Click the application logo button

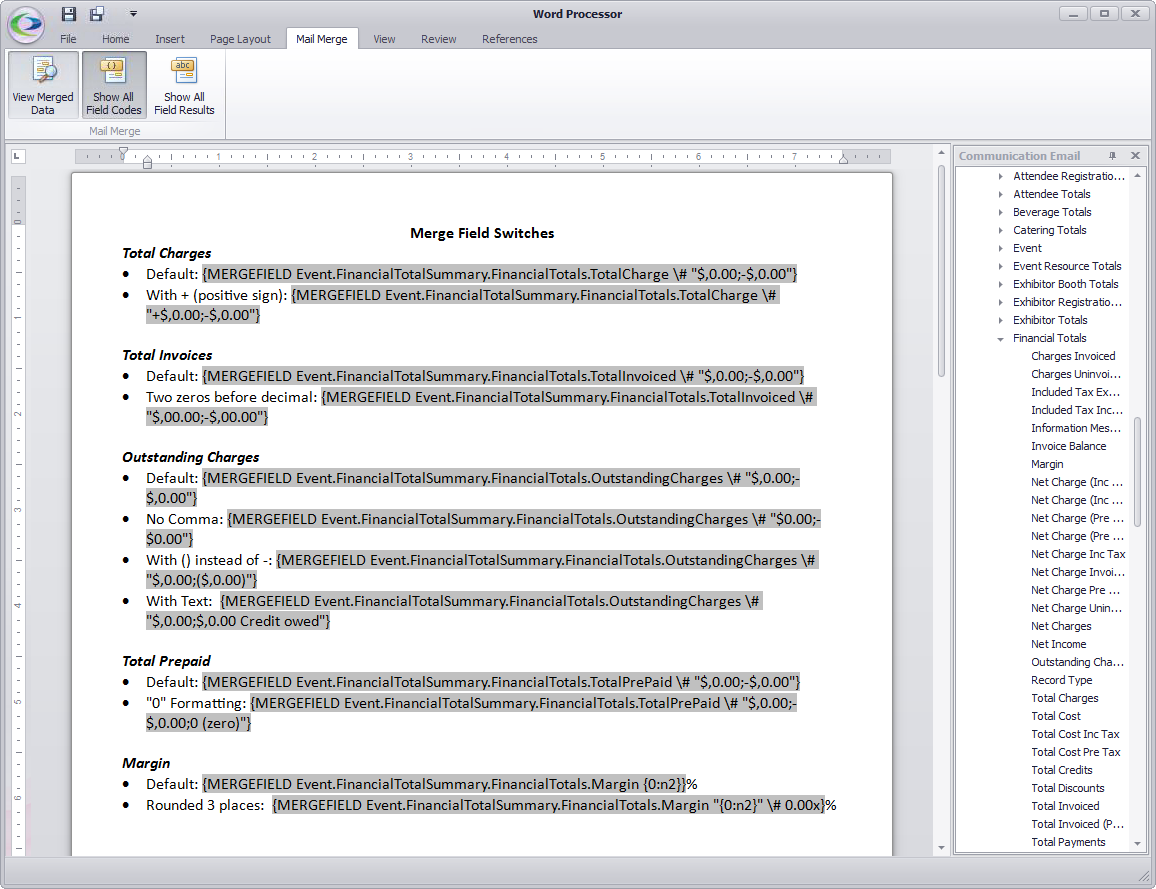click(x=26, y=24)
